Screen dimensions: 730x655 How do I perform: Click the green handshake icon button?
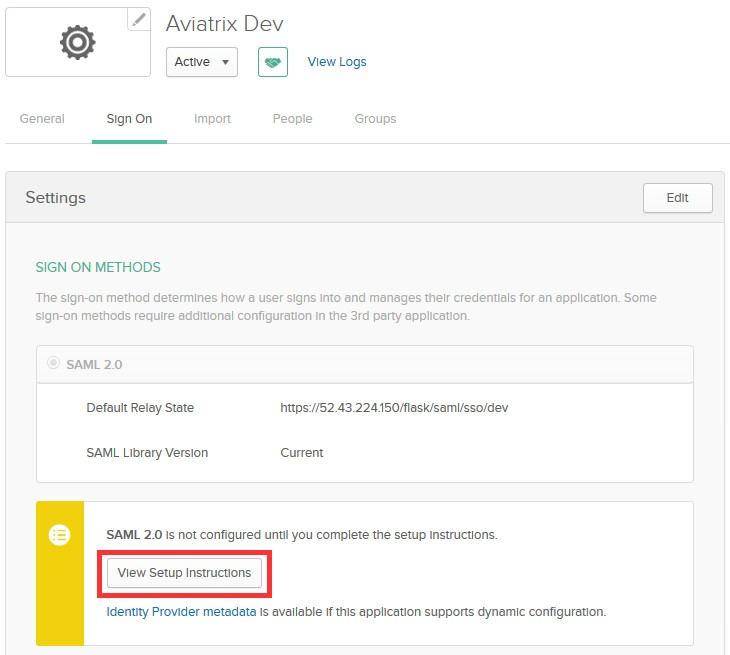273,62
